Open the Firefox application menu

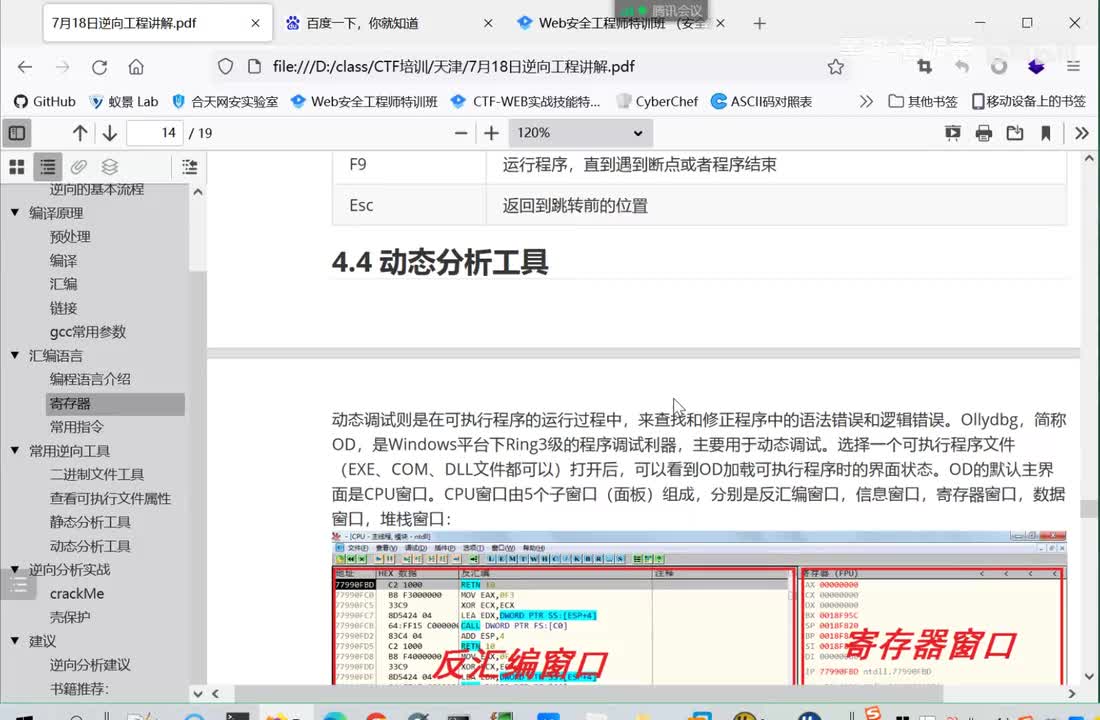[x=1073, y=67]
